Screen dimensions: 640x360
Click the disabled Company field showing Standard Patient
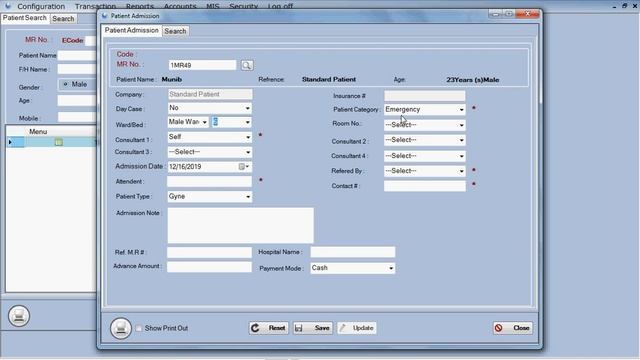(x=210, y=94)
